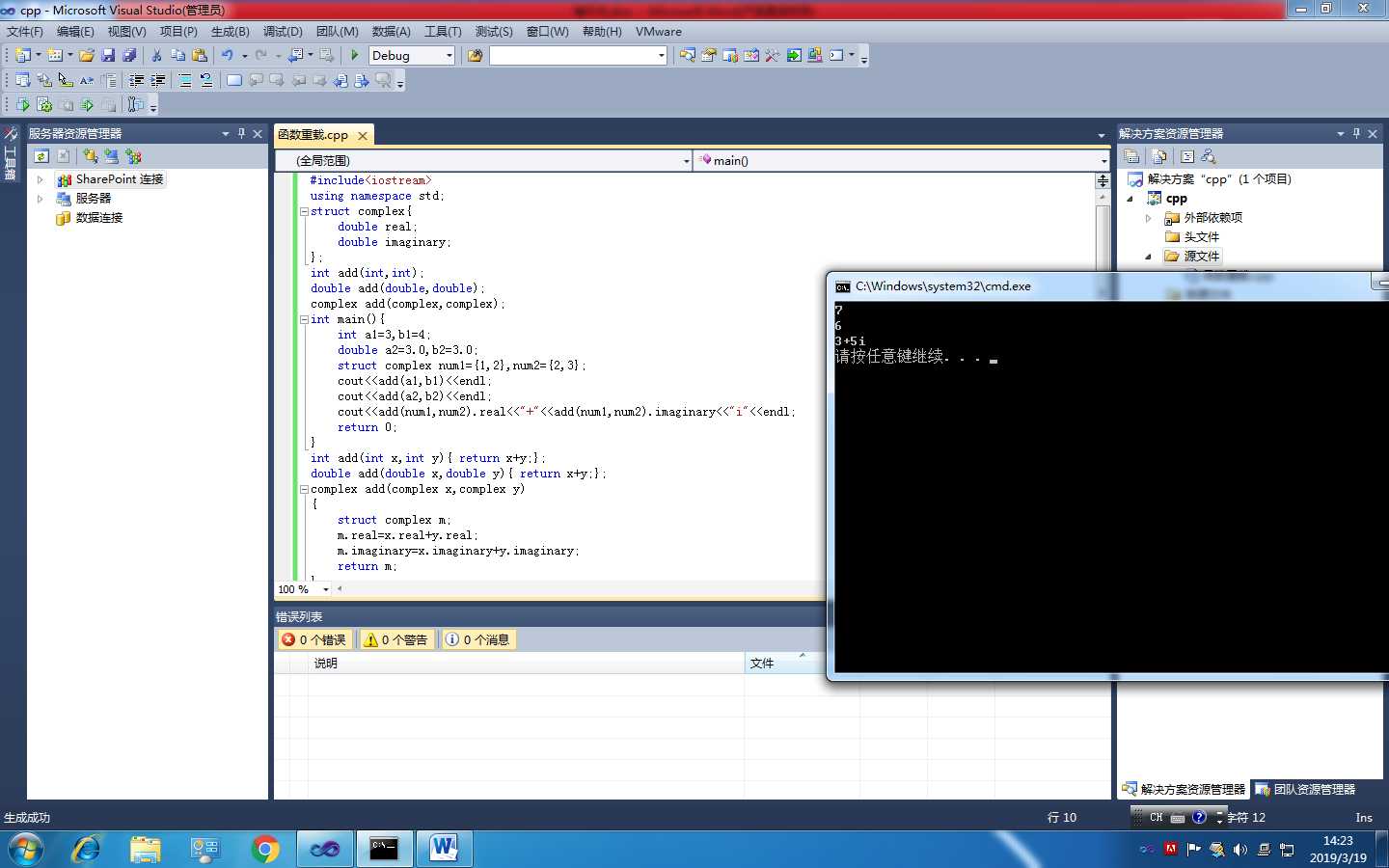The height and width of the screenshot is (868, 1389).
Task: Click Connect to Server icon in Server Explorer
Action: (x=112, y=156)
